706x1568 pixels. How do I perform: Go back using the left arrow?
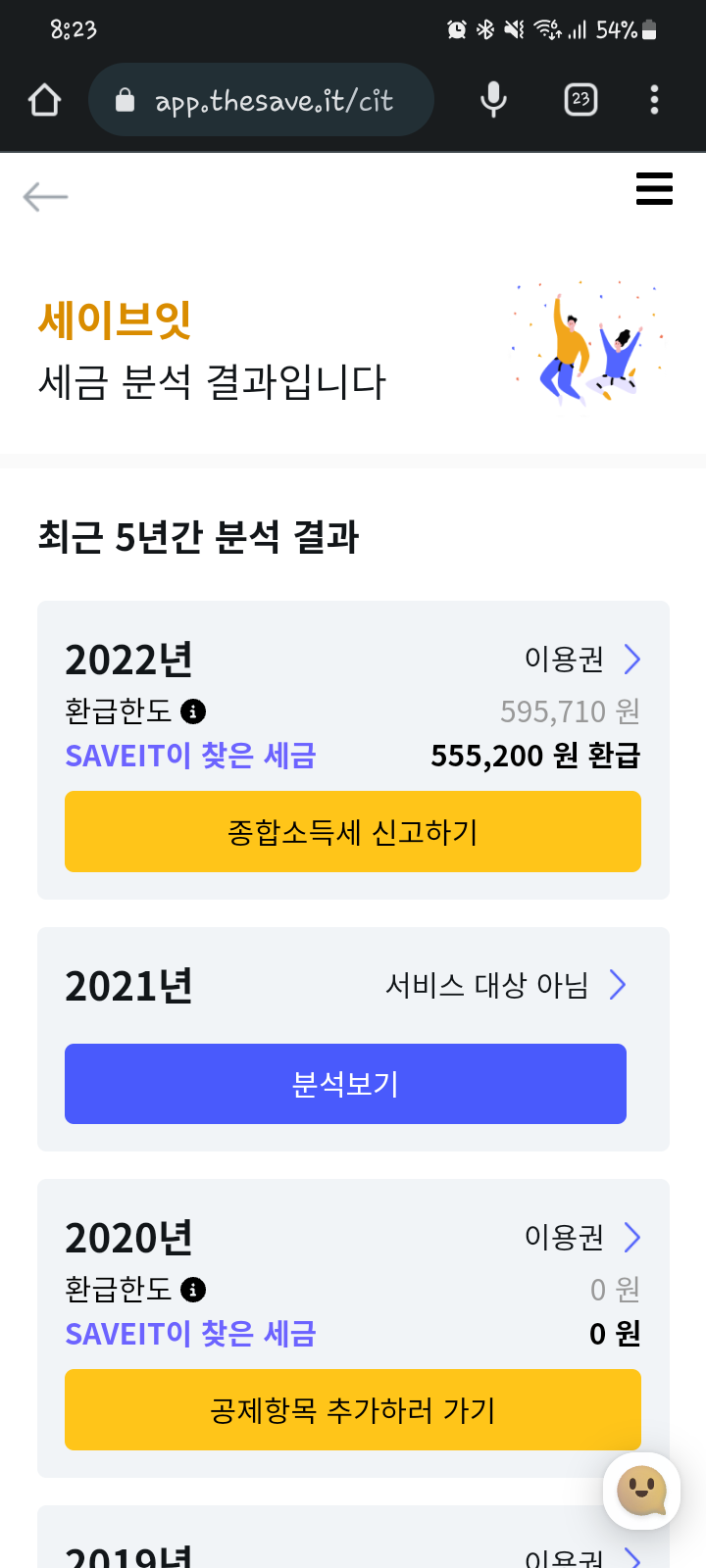point(45,197)
